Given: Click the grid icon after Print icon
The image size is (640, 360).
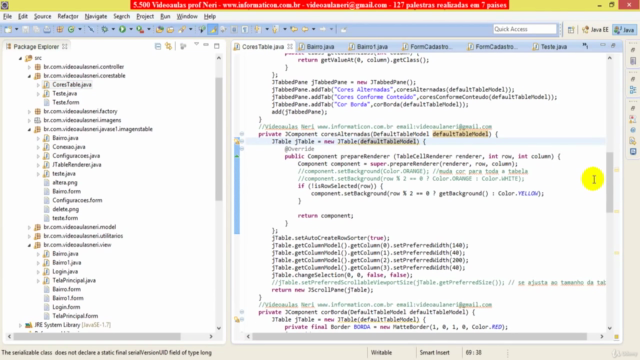Looking at the screenshot, I should [x=60, y=29].
